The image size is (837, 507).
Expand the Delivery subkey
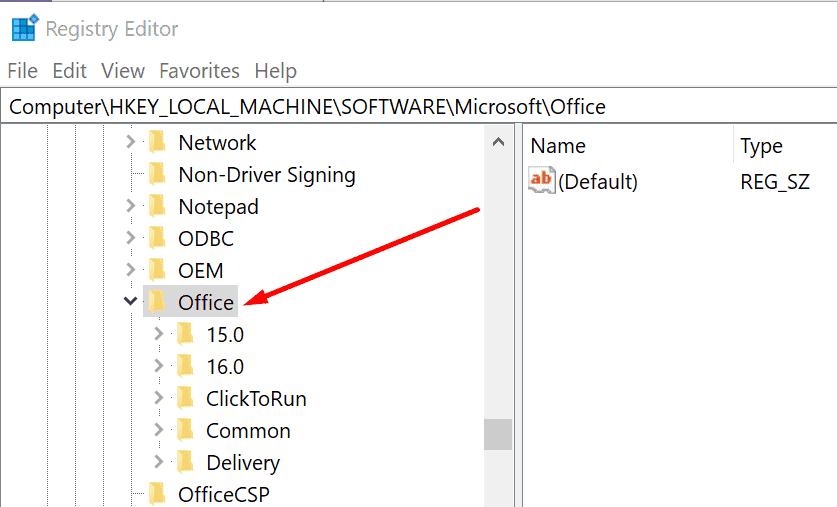click(159, 462)
